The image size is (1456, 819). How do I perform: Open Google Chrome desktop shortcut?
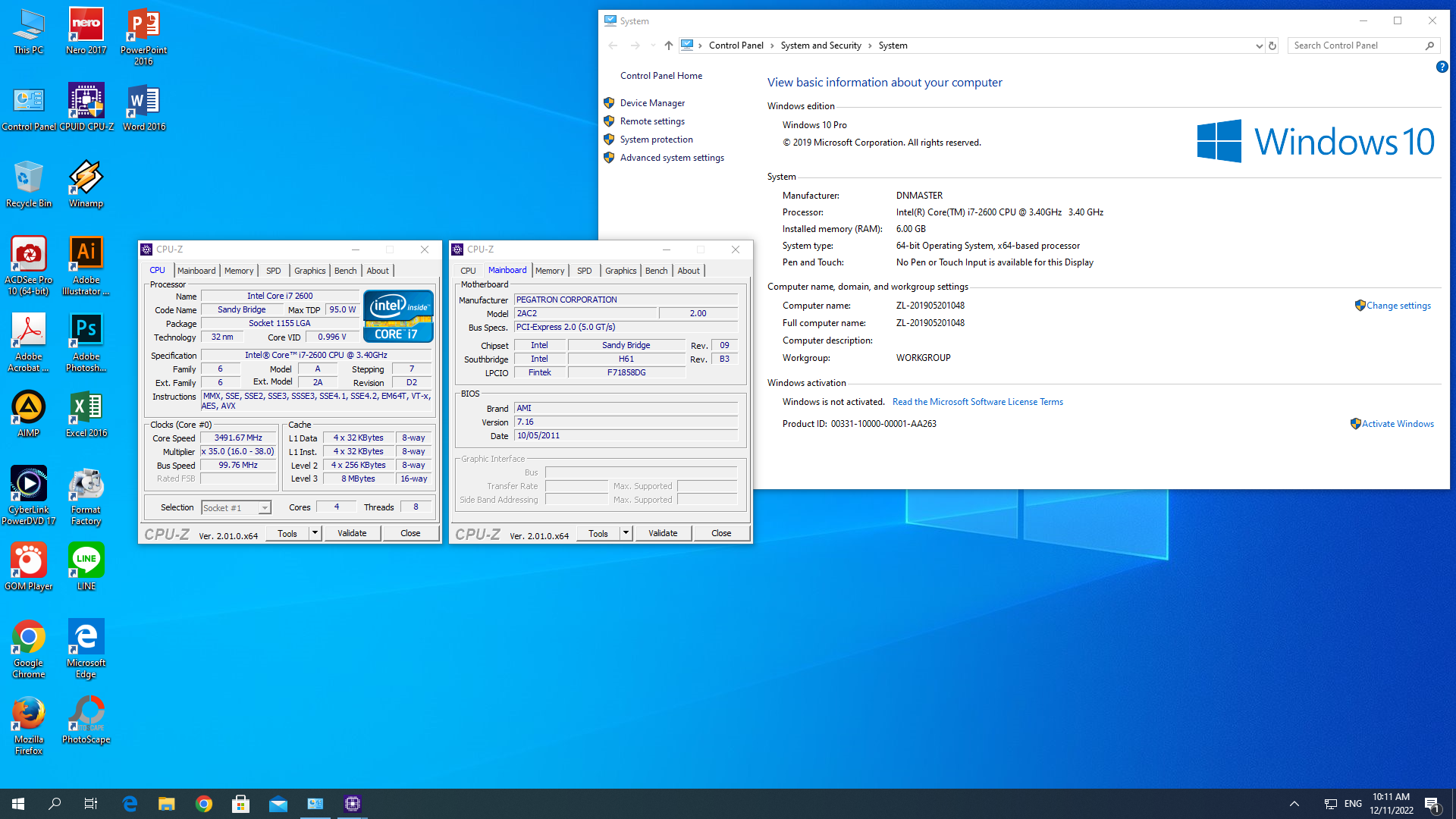pos(29,649)
